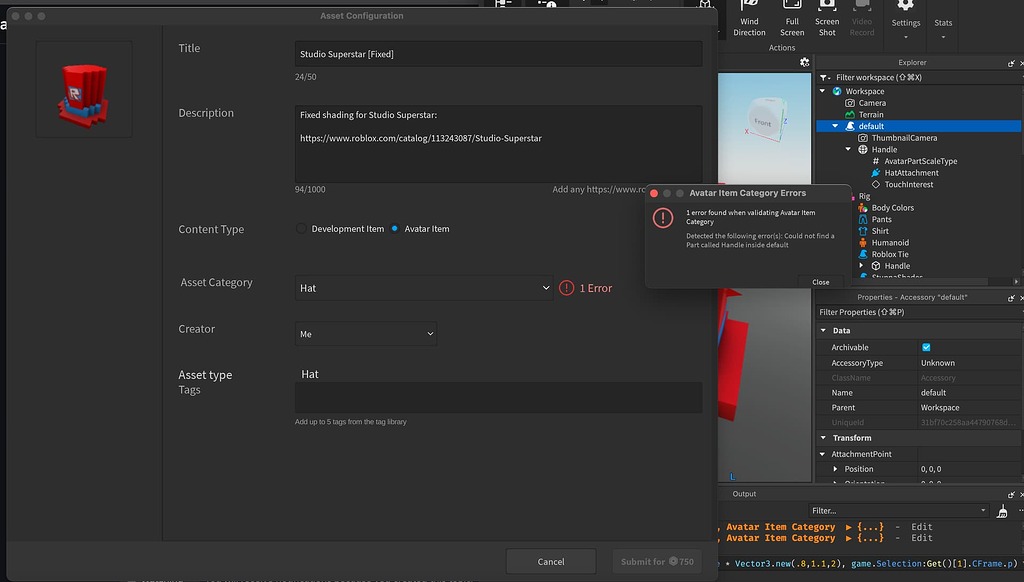The width and height of the screenshot is (1024, 582).
Task: Open the Creator dropdown showing Me
Action: 365,334
